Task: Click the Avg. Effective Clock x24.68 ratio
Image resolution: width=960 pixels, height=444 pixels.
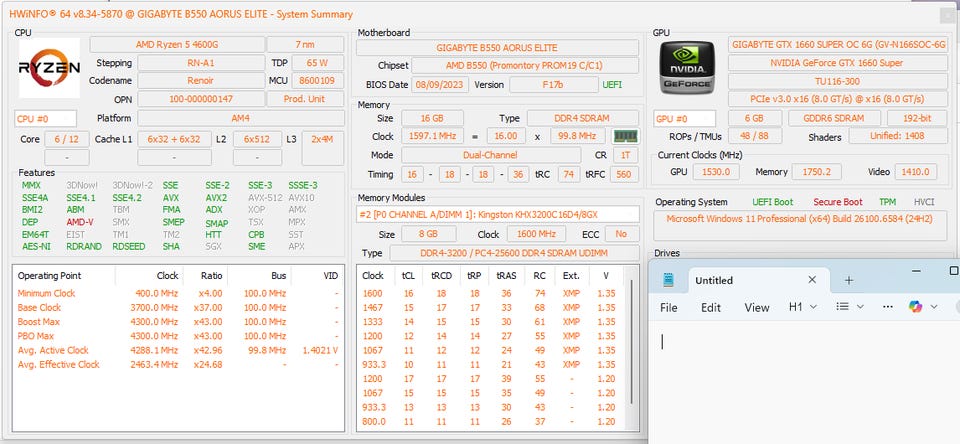Action: point(208,364)
